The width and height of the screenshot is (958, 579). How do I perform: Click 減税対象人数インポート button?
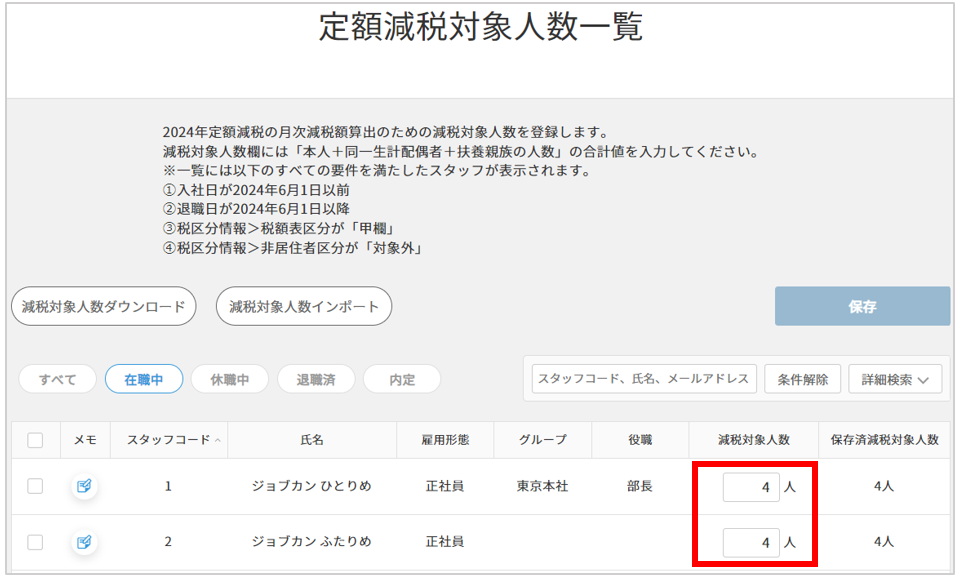click(x=304, y=306)
